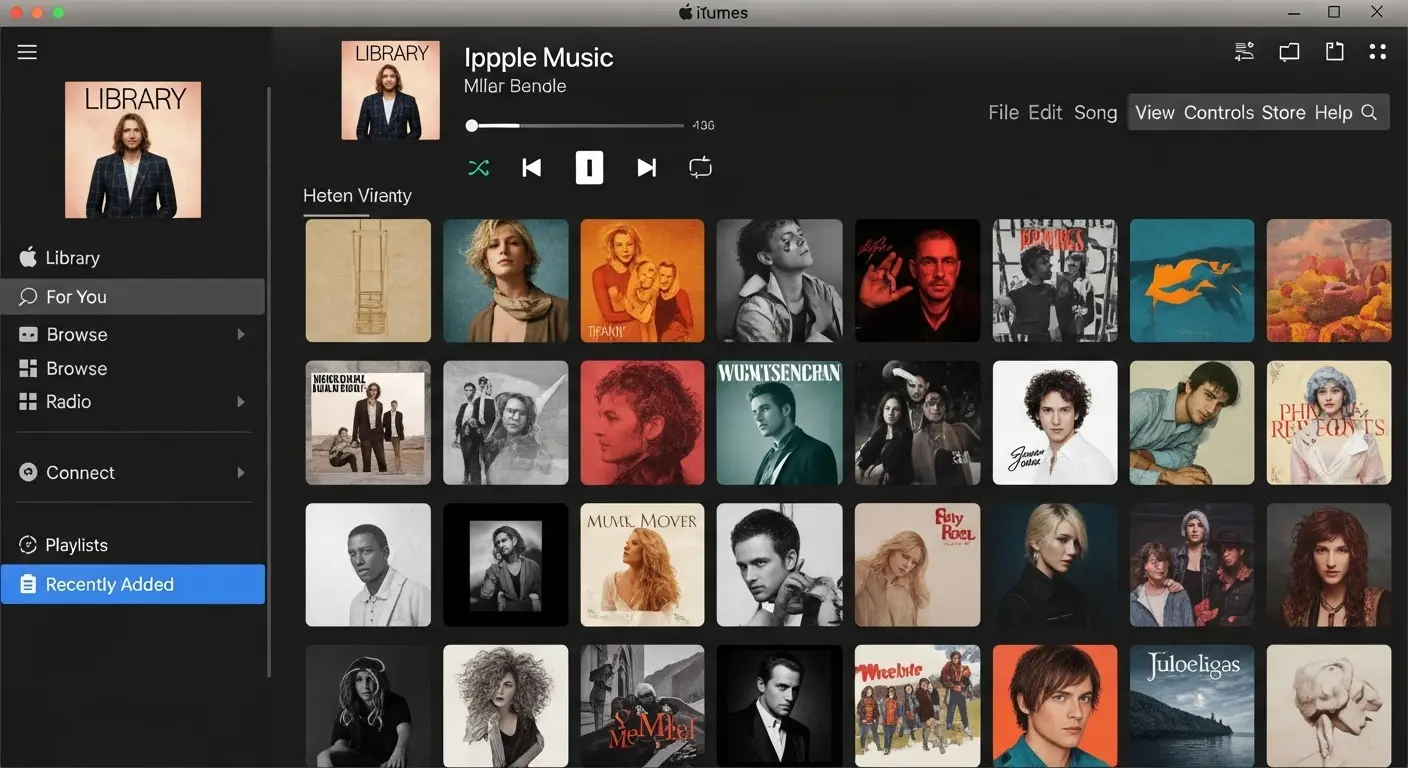Click the Browse item with arrow

[x=133, y=334]
